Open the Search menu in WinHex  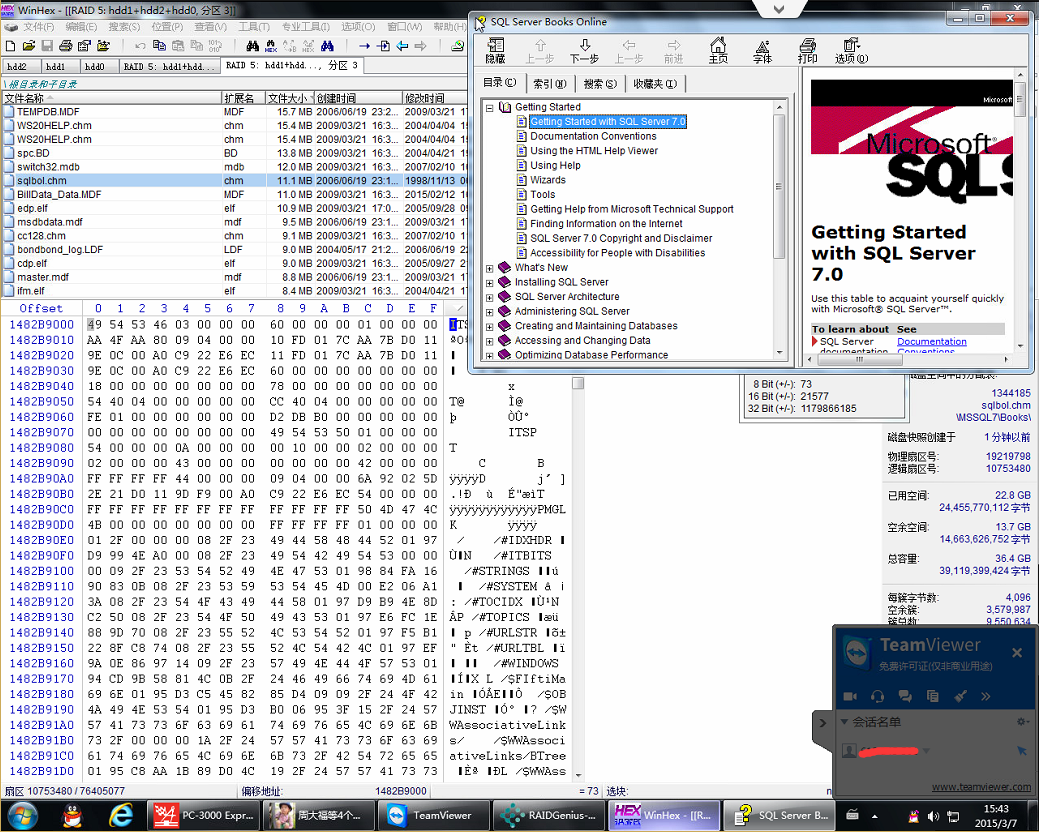tap(125, 26)
